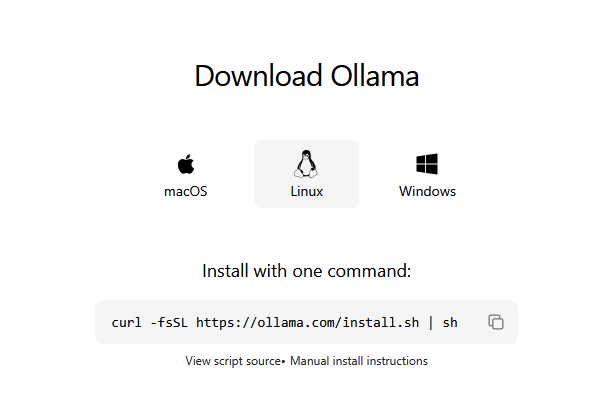Click the pipe symbol in the command

click(431, 323)
